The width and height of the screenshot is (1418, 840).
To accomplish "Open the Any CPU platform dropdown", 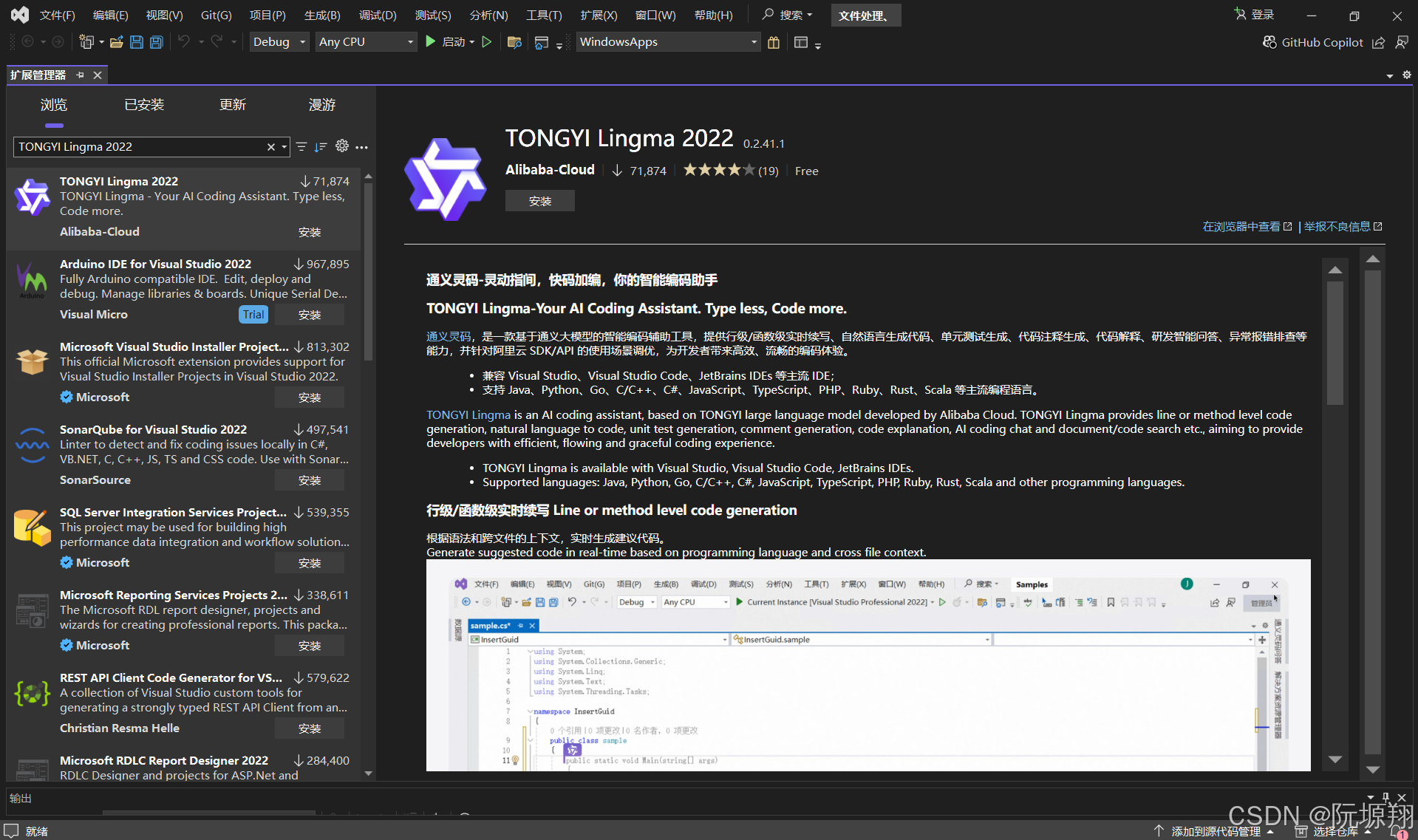I will [x=366, y=42].
